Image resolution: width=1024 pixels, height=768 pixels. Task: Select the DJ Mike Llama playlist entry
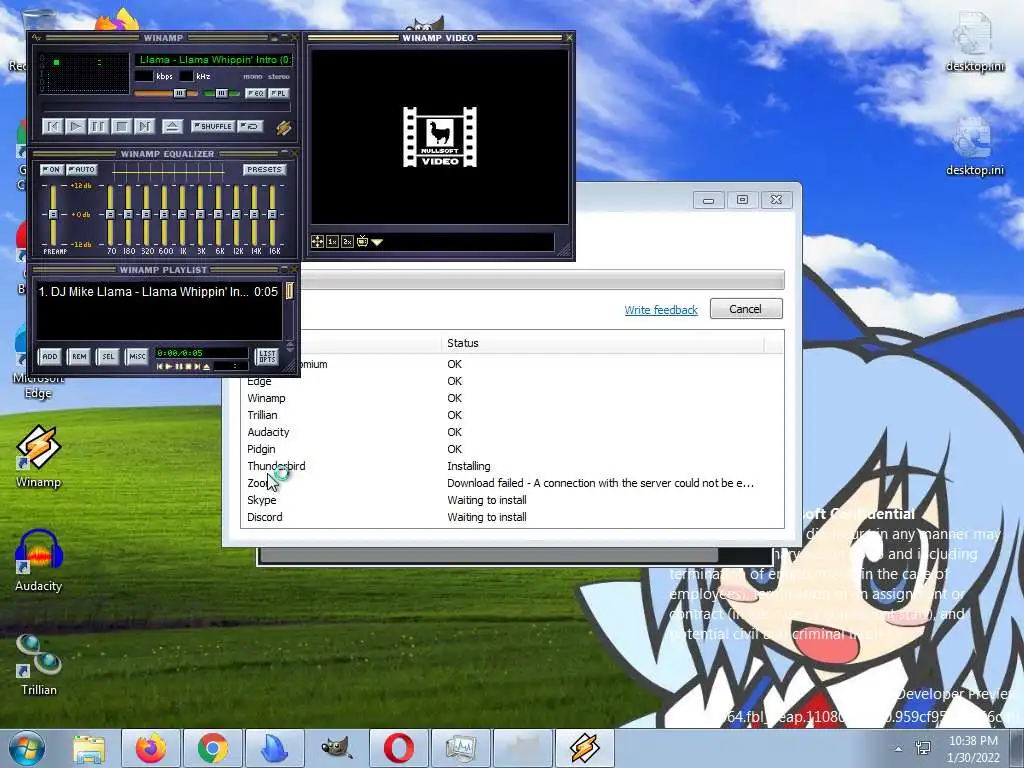(x=159, y=292)
